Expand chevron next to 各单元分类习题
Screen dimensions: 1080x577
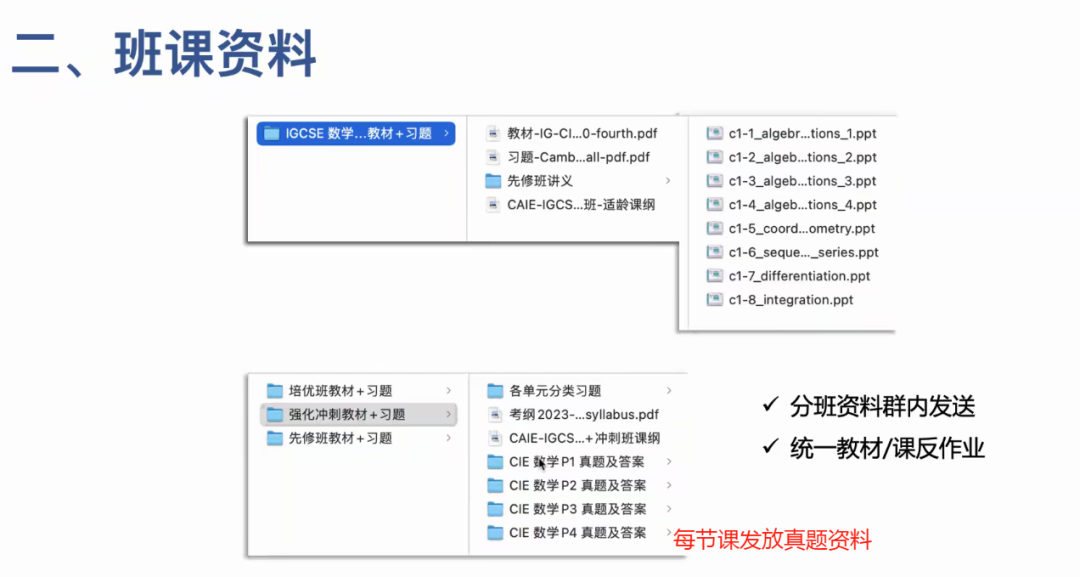[669, 391]
